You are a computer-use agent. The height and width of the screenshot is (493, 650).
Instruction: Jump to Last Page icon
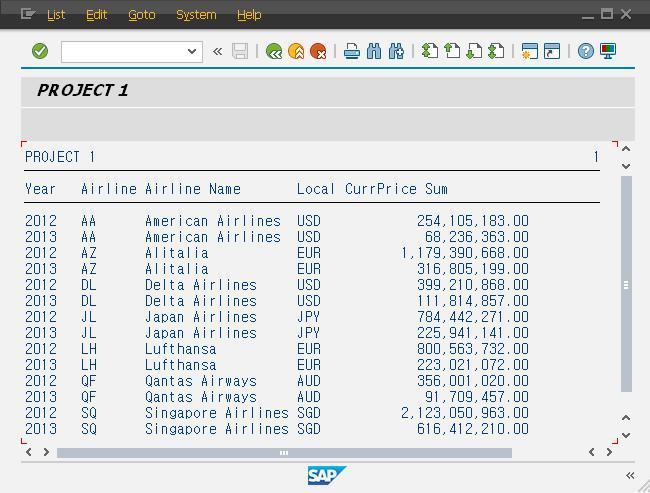(496, 51)
